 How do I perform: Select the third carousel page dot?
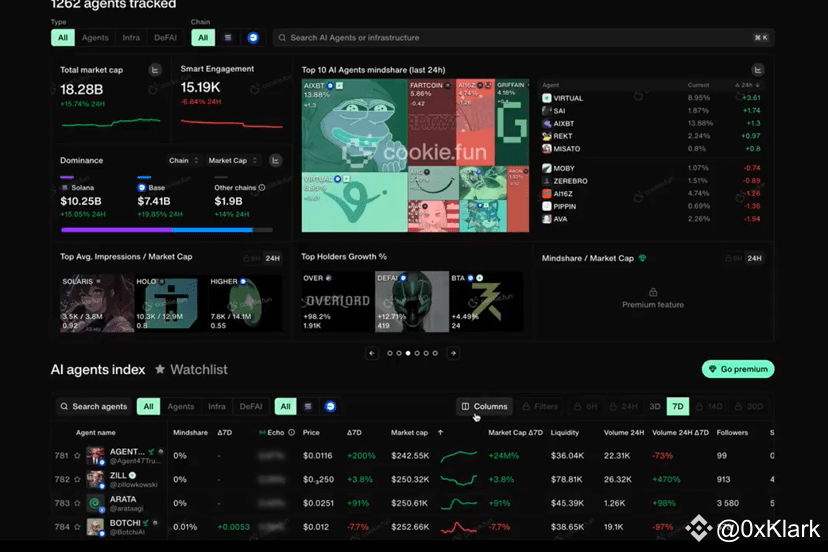pyautogui.click(x=408, y=353)
